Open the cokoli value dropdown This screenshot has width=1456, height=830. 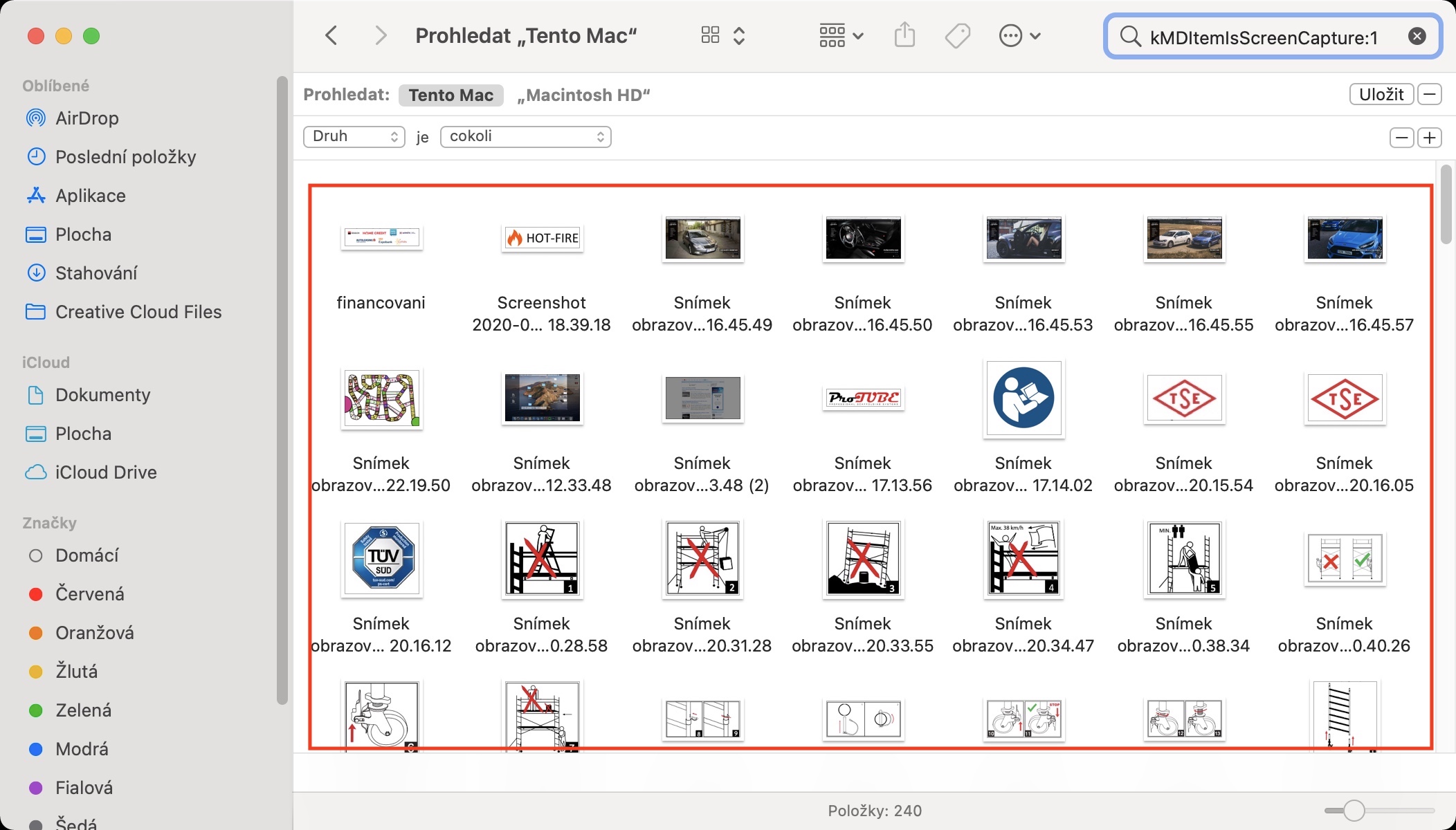pos(525,136)
